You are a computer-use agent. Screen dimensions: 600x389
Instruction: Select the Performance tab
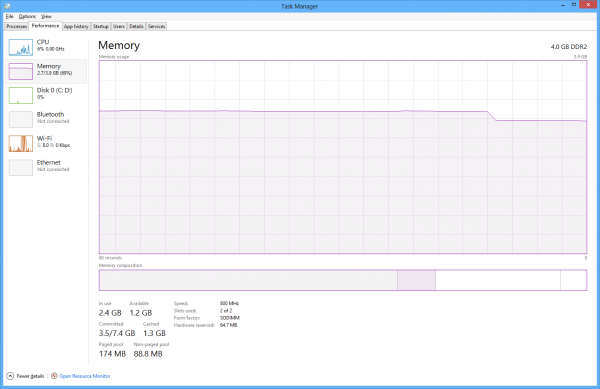click(45, 26)
